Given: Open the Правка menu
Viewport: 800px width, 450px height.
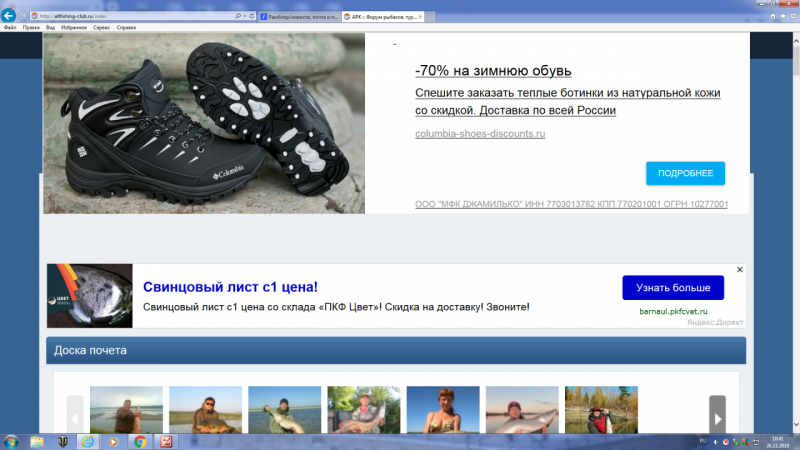Looking at the screenshot, I should [x=31, y=28].
